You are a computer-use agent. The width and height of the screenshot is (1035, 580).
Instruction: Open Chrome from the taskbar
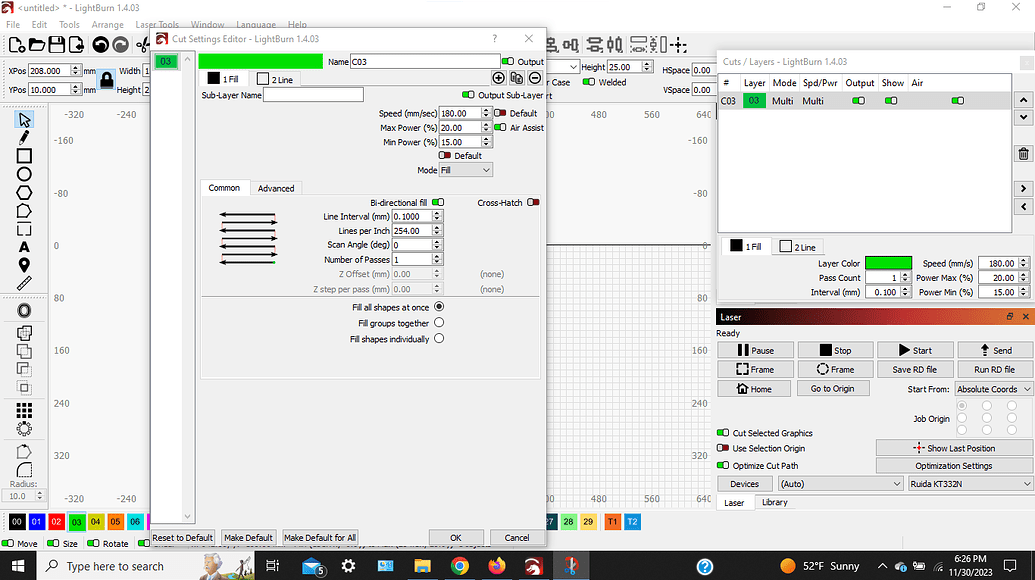[x=459, y=566]
